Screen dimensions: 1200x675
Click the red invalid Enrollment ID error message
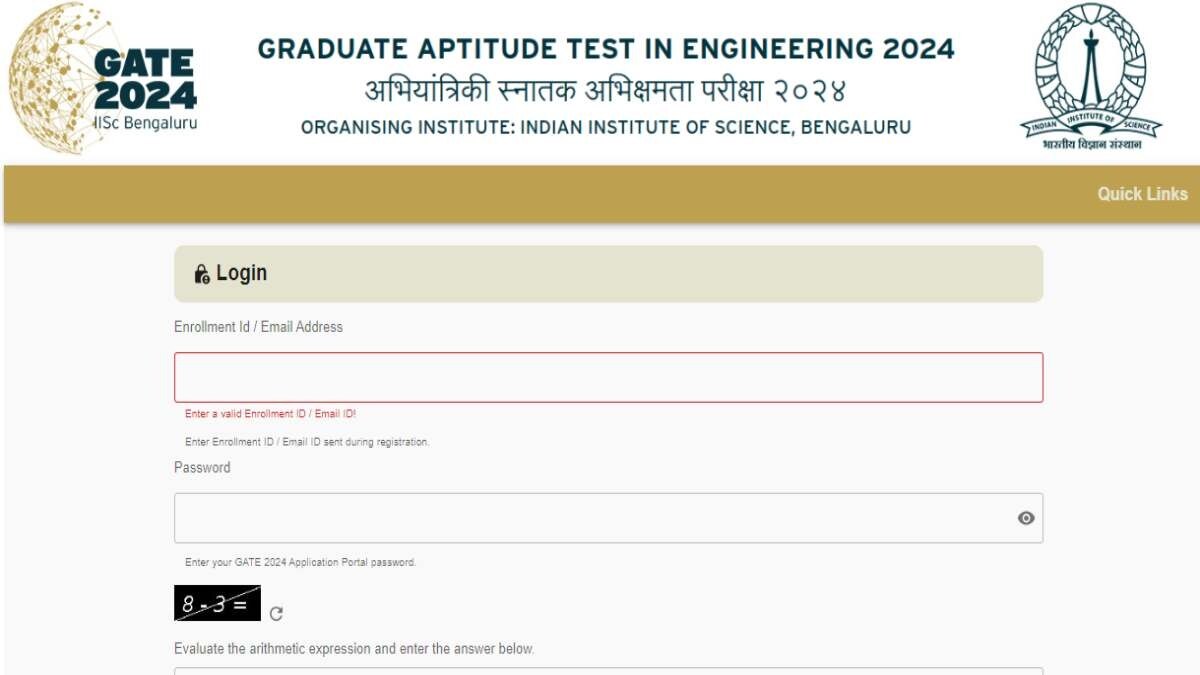[x=270, y=414]
